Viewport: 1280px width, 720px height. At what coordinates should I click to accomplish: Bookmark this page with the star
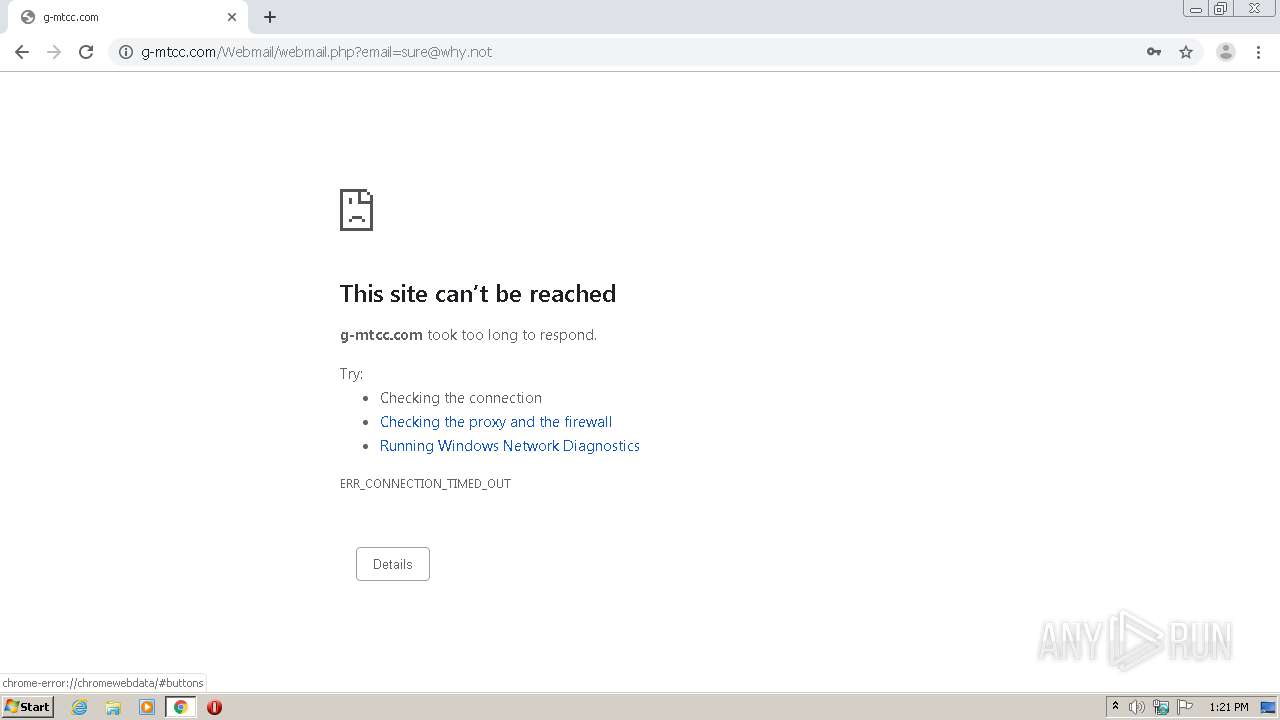[1186, 52]
